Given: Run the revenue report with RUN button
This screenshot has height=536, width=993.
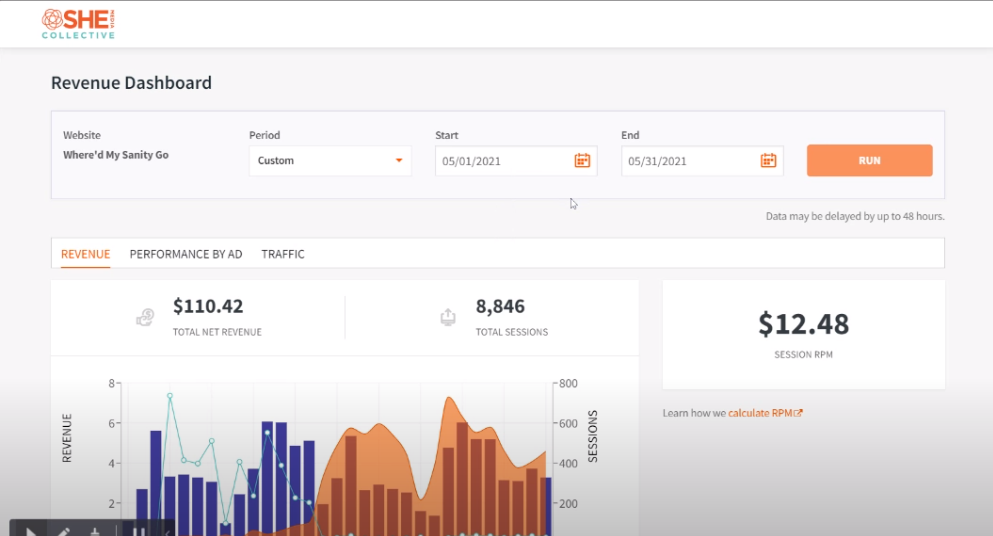Looking at the screenshot, I should tap(870, 160).
